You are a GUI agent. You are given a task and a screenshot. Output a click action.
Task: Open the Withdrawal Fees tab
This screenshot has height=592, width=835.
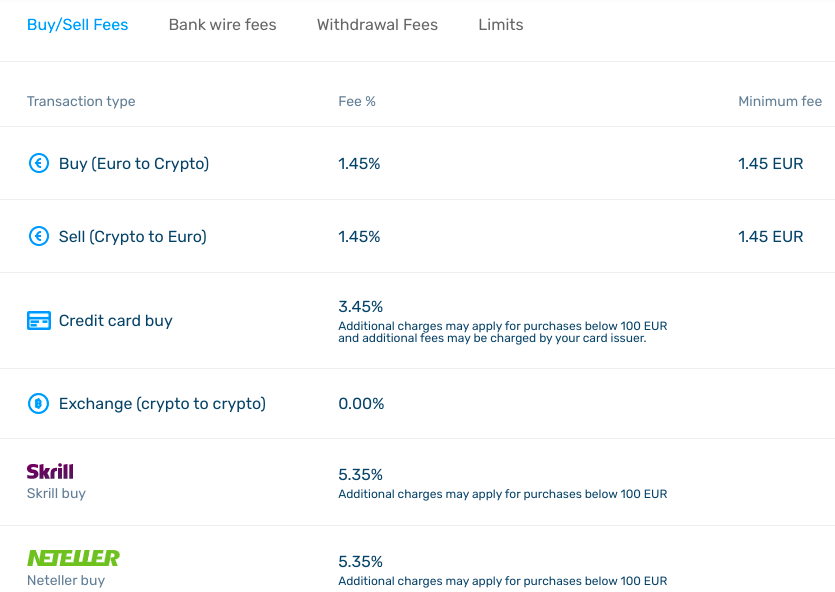(377, 24)
